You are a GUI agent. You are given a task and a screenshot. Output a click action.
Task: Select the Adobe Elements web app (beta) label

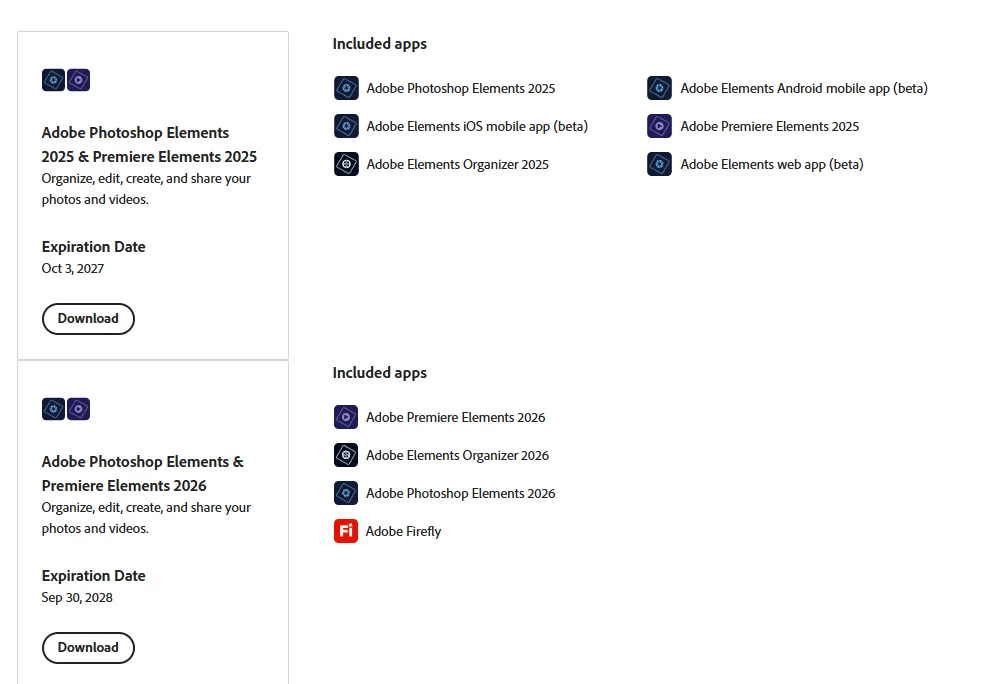772,165
